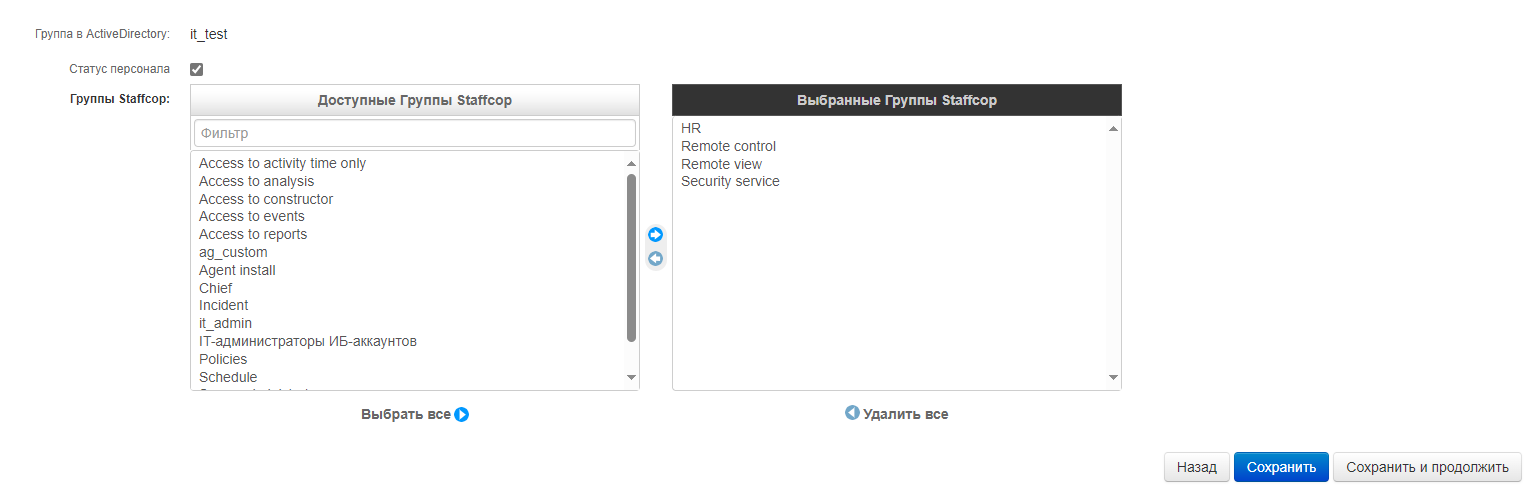Click the Сохранить button
The height and width of the screenshot is (498, 1538).
(1281, 467)
